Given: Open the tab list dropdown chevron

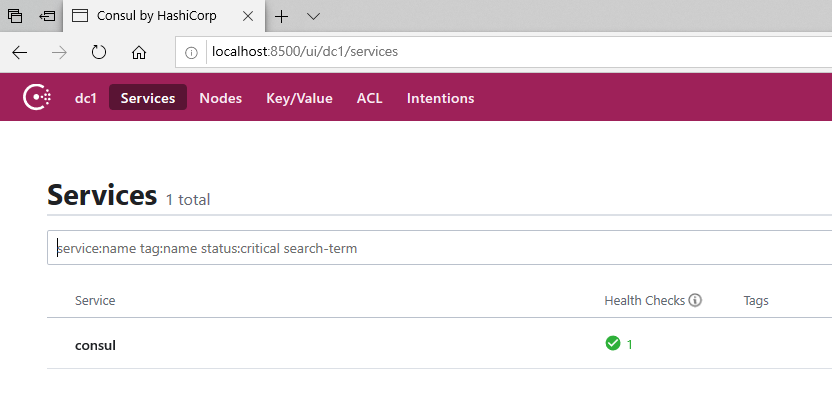Looking at the screenshot, I should [314, 16].
